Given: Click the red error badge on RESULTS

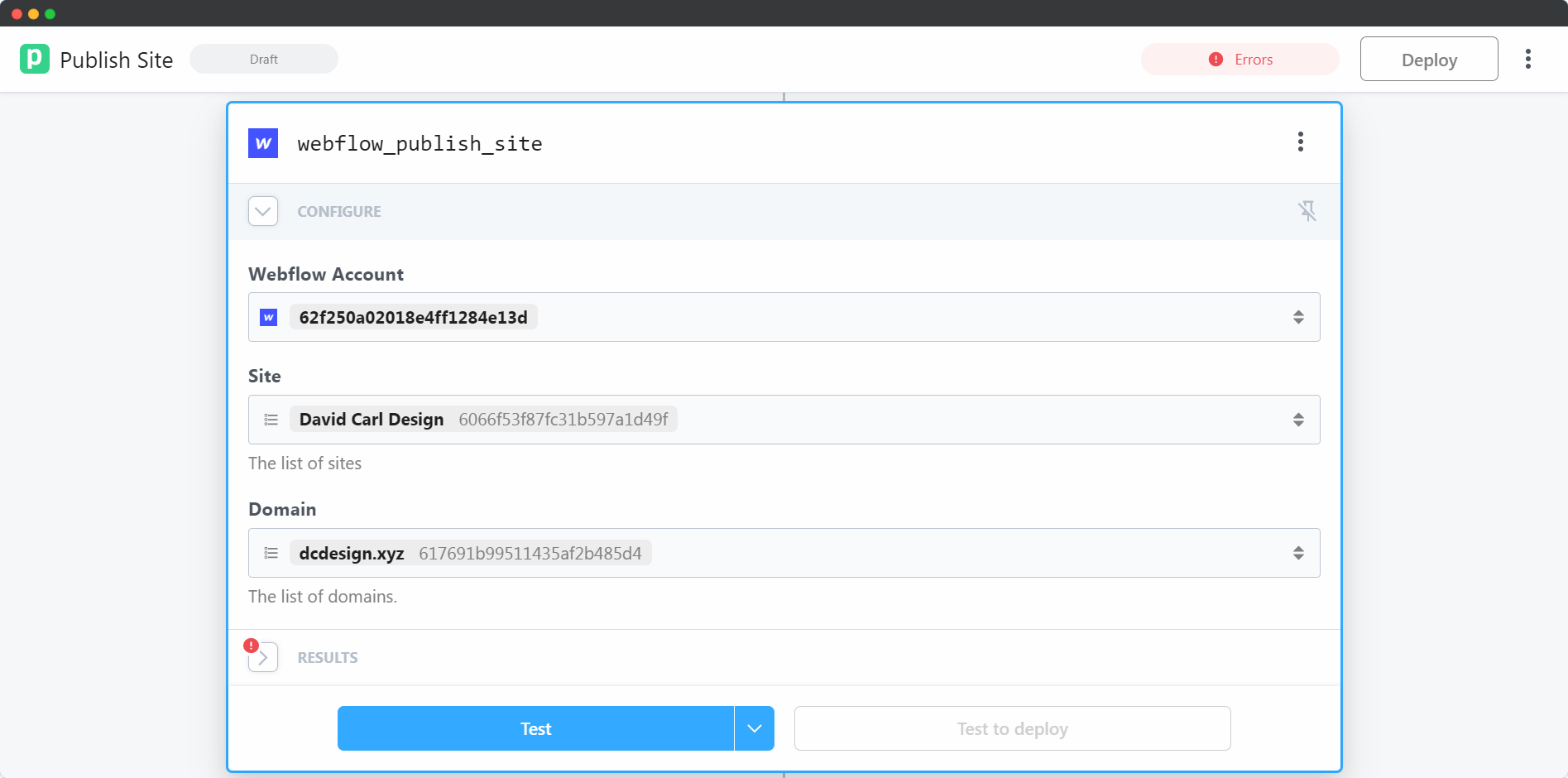Looking at the screenshot, I should [x=251, y=643].
